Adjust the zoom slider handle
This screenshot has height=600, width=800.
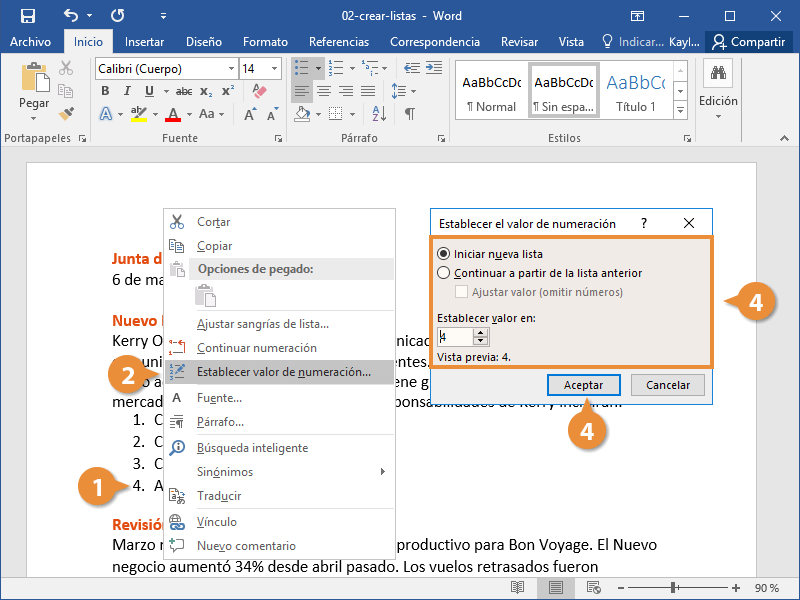[x=673, y=588]
